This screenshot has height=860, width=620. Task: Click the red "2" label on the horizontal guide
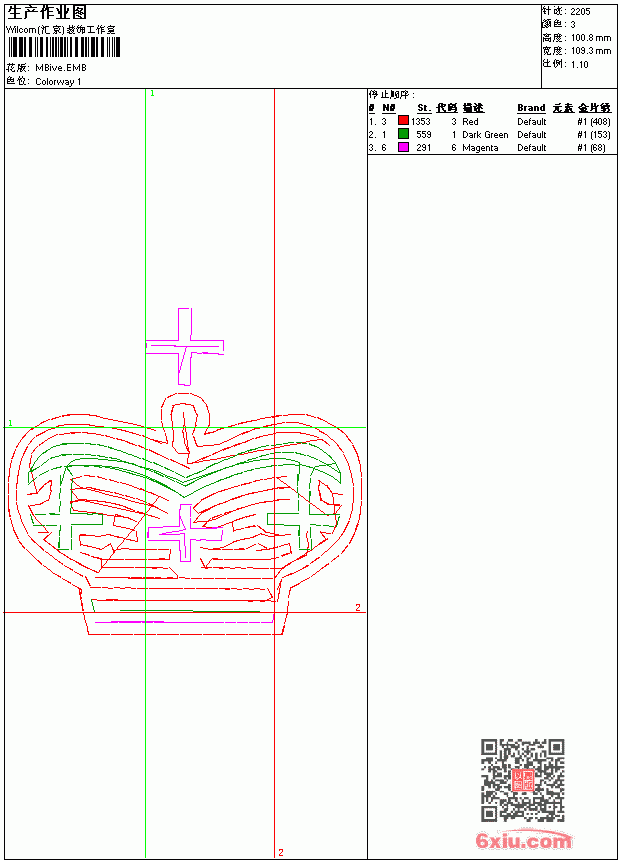pos(358,608)
